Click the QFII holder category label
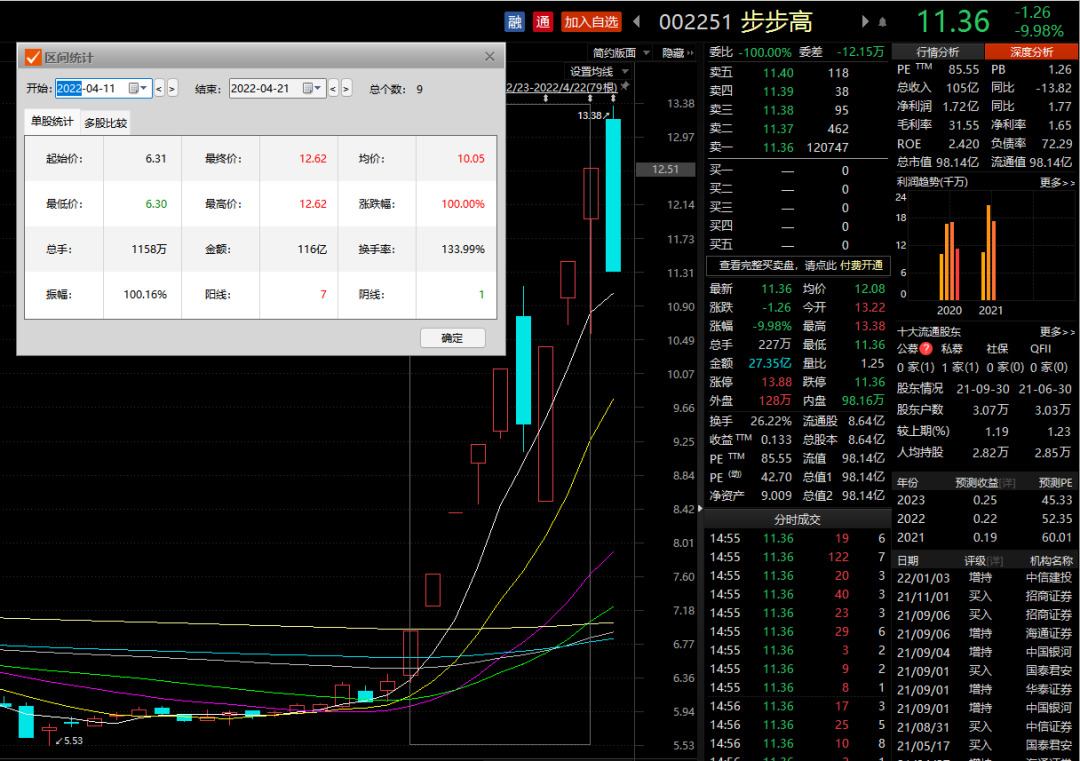 point(1040,348)
